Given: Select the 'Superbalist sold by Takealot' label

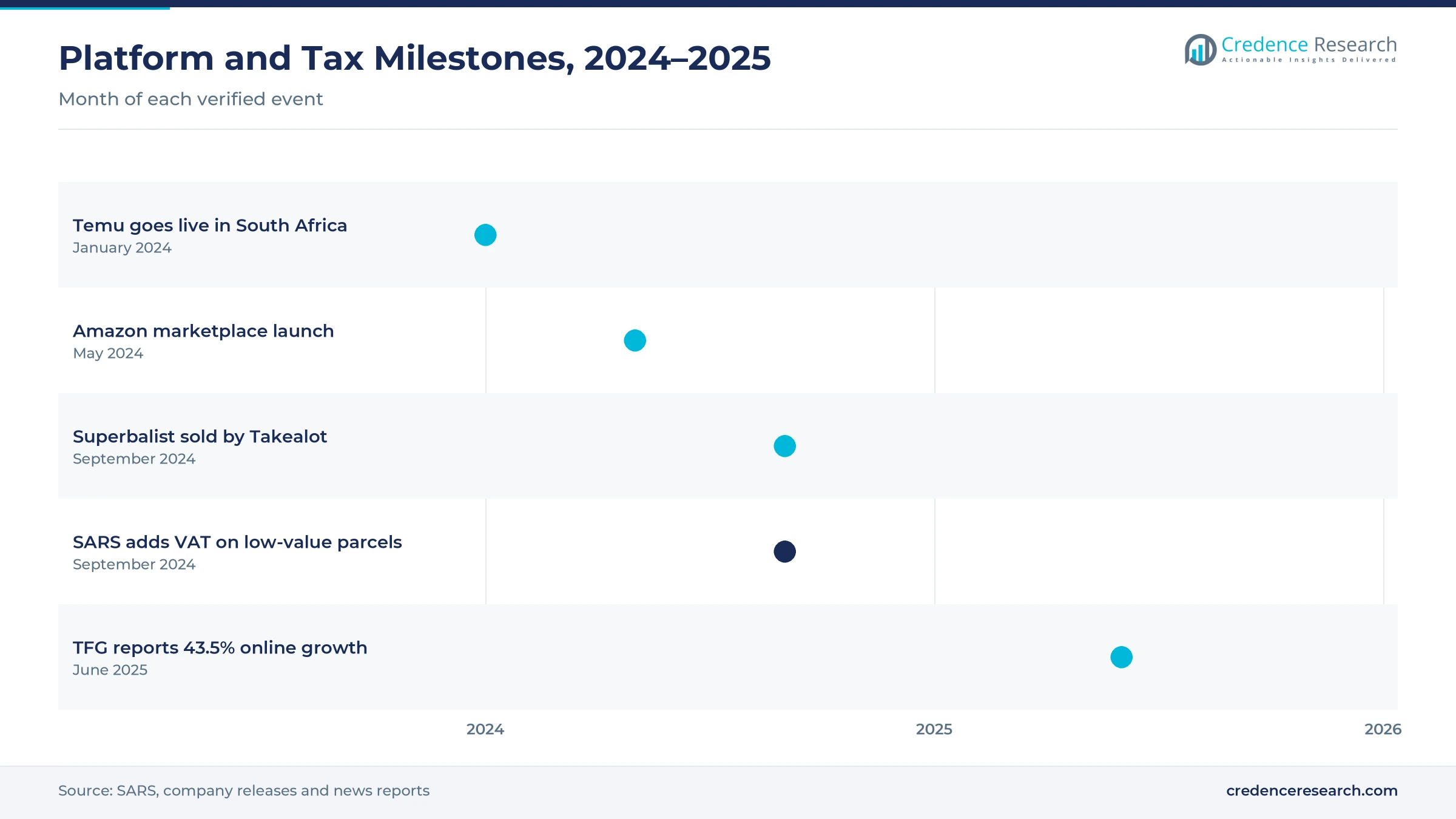Looking at the screenshot, I should coord(200,437).
